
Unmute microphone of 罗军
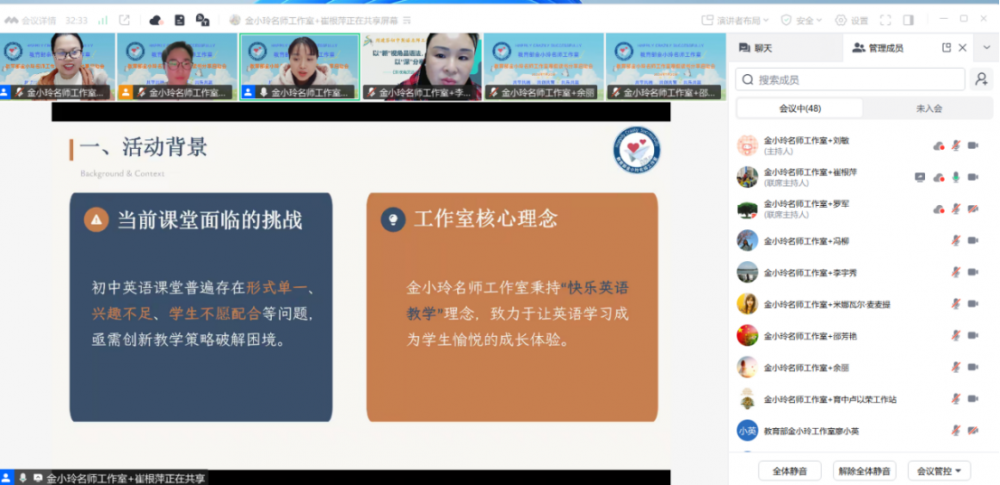955,209
